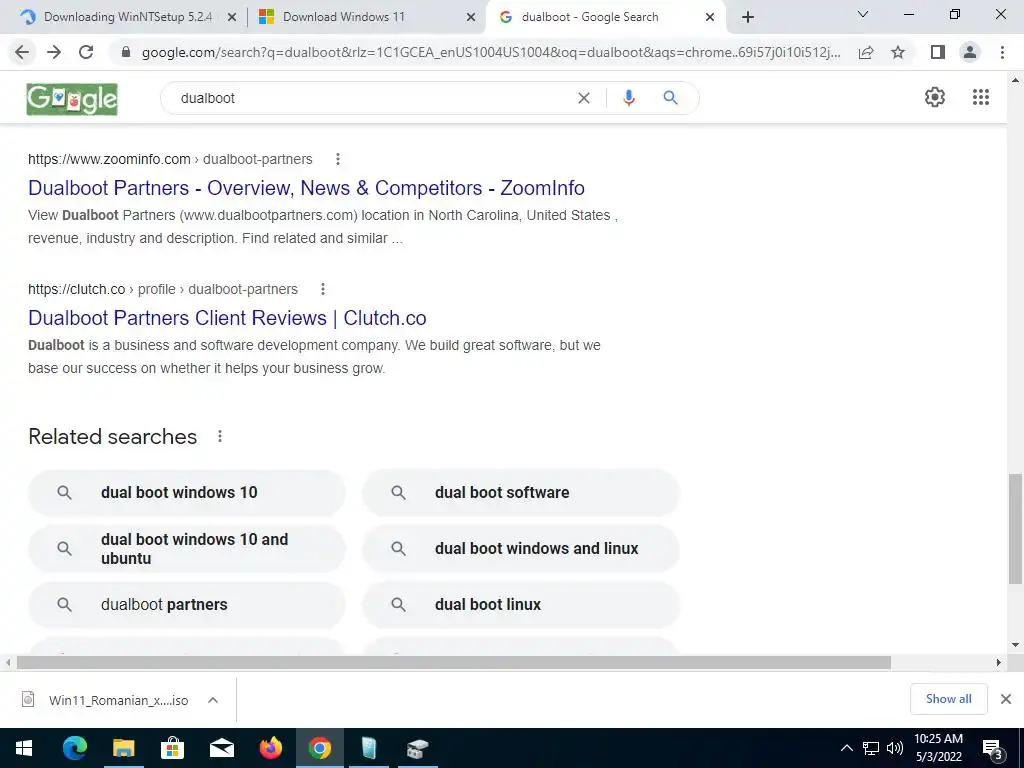
Task: Close the WinNTSetup tab
Action: pyautogui.click(x=231, y=18)
